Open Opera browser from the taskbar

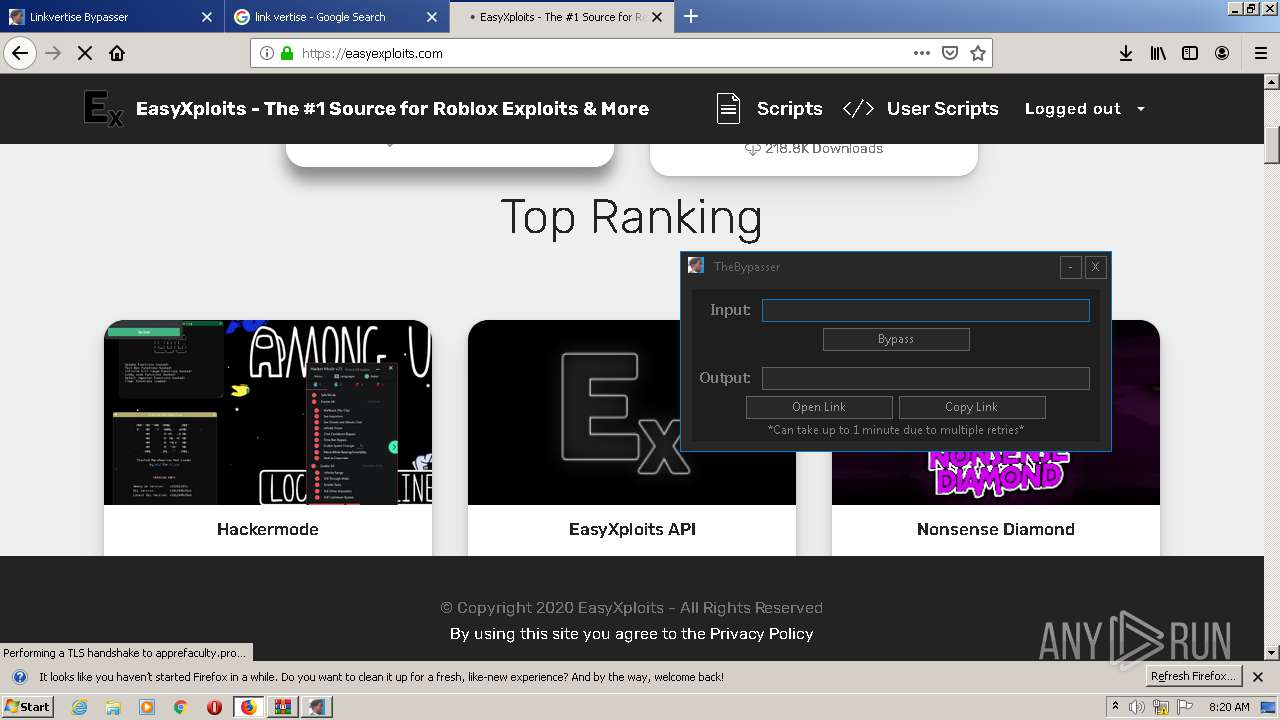coord(214,707)
